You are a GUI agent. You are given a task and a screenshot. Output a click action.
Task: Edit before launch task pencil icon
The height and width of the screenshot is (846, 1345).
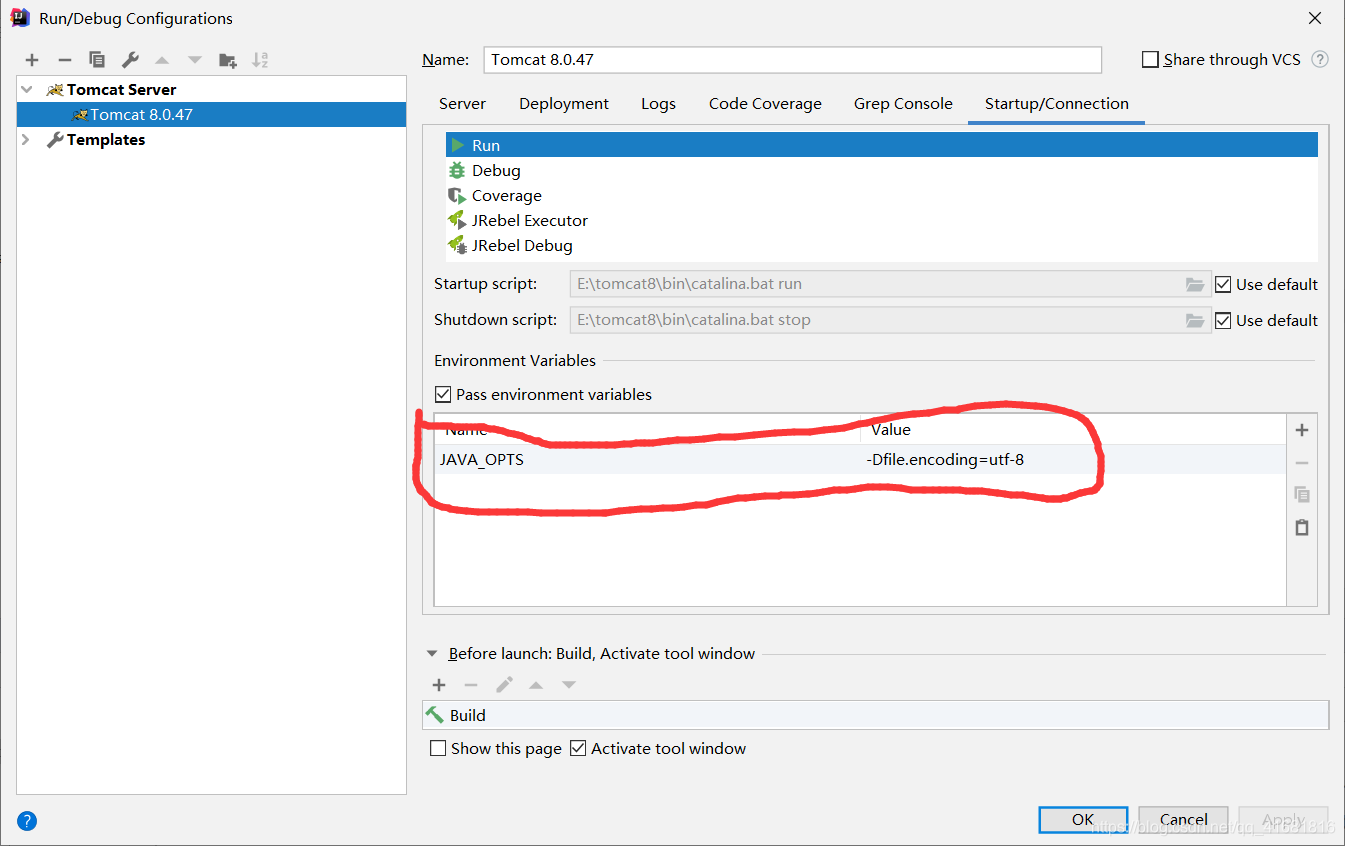(x=504, y=685)
